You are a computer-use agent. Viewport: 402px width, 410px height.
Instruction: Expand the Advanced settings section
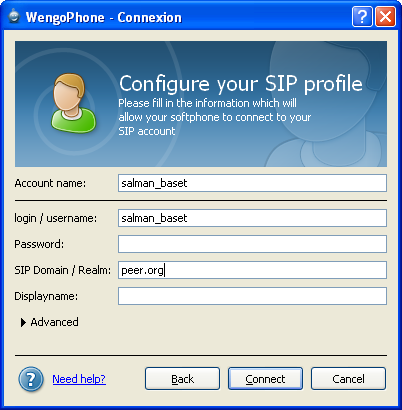pyautogui.click(x=50, y=322)
